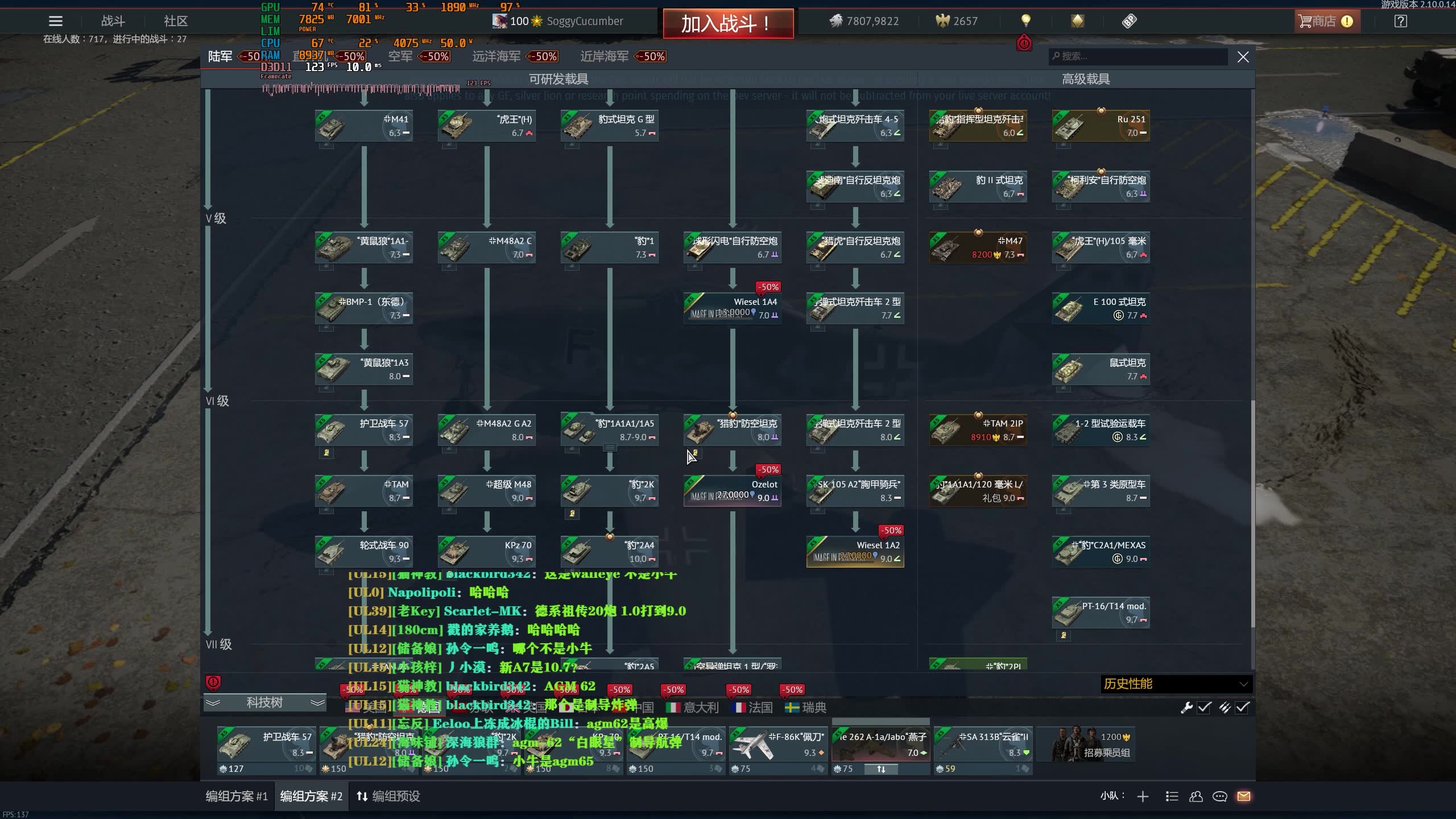The image size is (1456, 819).
Task: Switch to the 近岸海军 tab
Action: [604, 56]
